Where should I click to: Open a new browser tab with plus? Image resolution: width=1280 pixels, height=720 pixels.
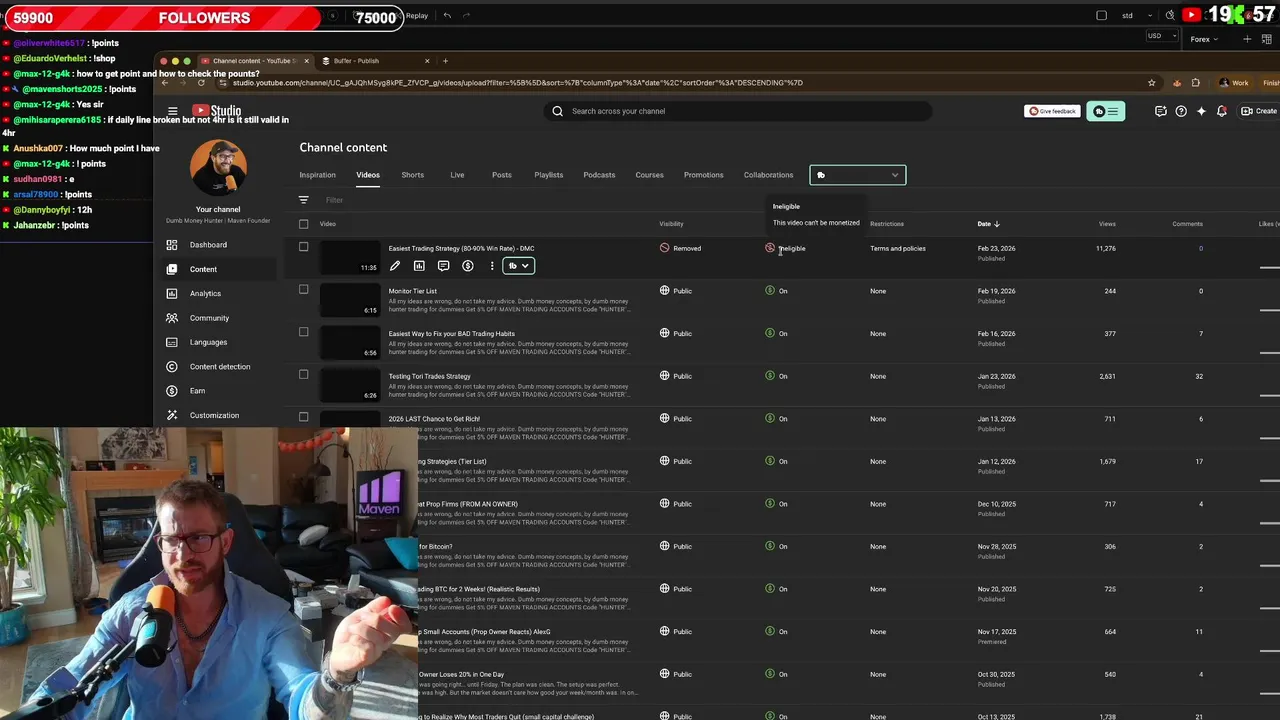coord(445,61)
